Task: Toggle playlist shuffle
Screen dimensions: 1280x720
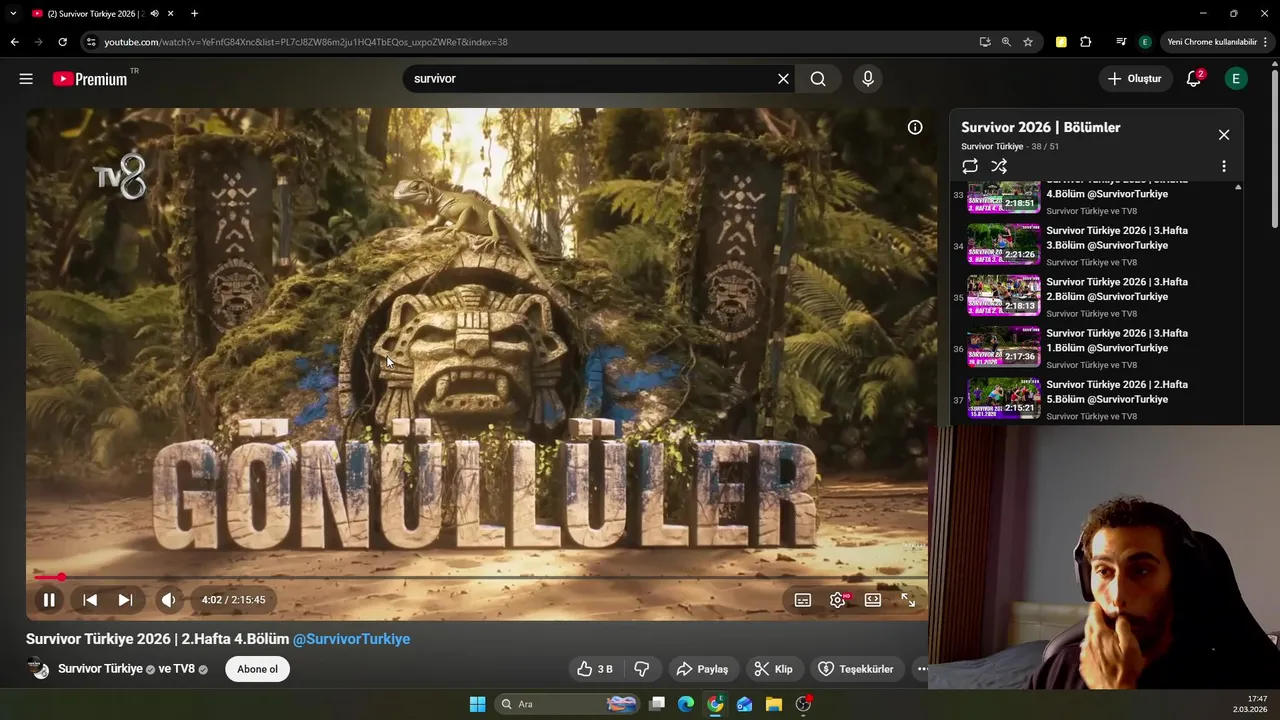Action: coord(999,166)
